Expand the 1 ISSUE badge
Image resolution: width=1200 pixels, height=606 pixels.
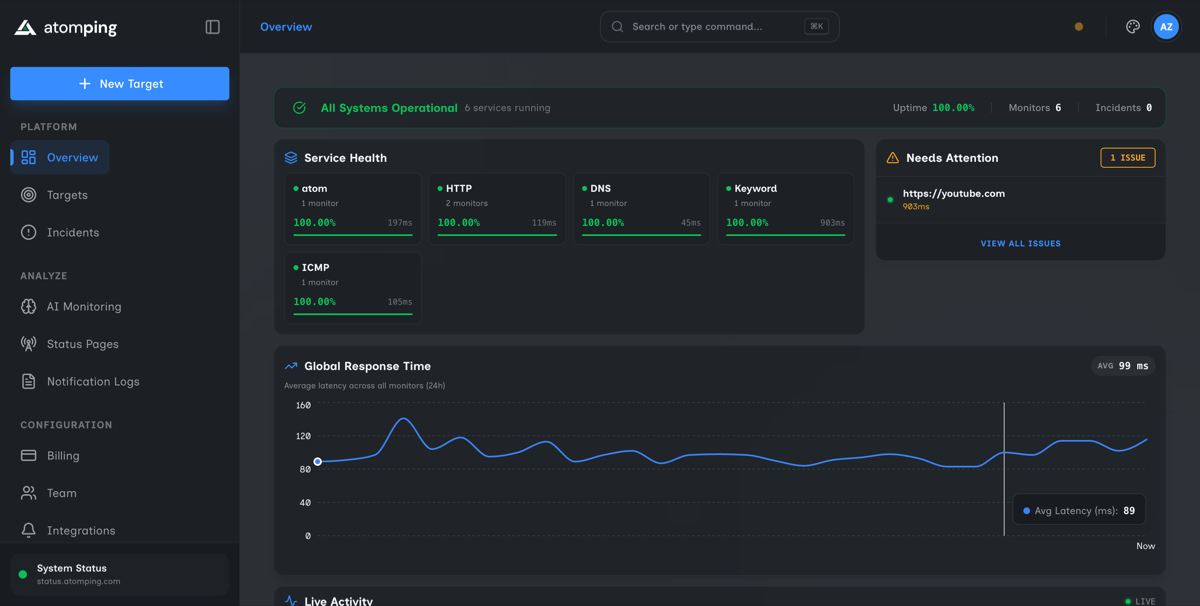[1127, 157]
